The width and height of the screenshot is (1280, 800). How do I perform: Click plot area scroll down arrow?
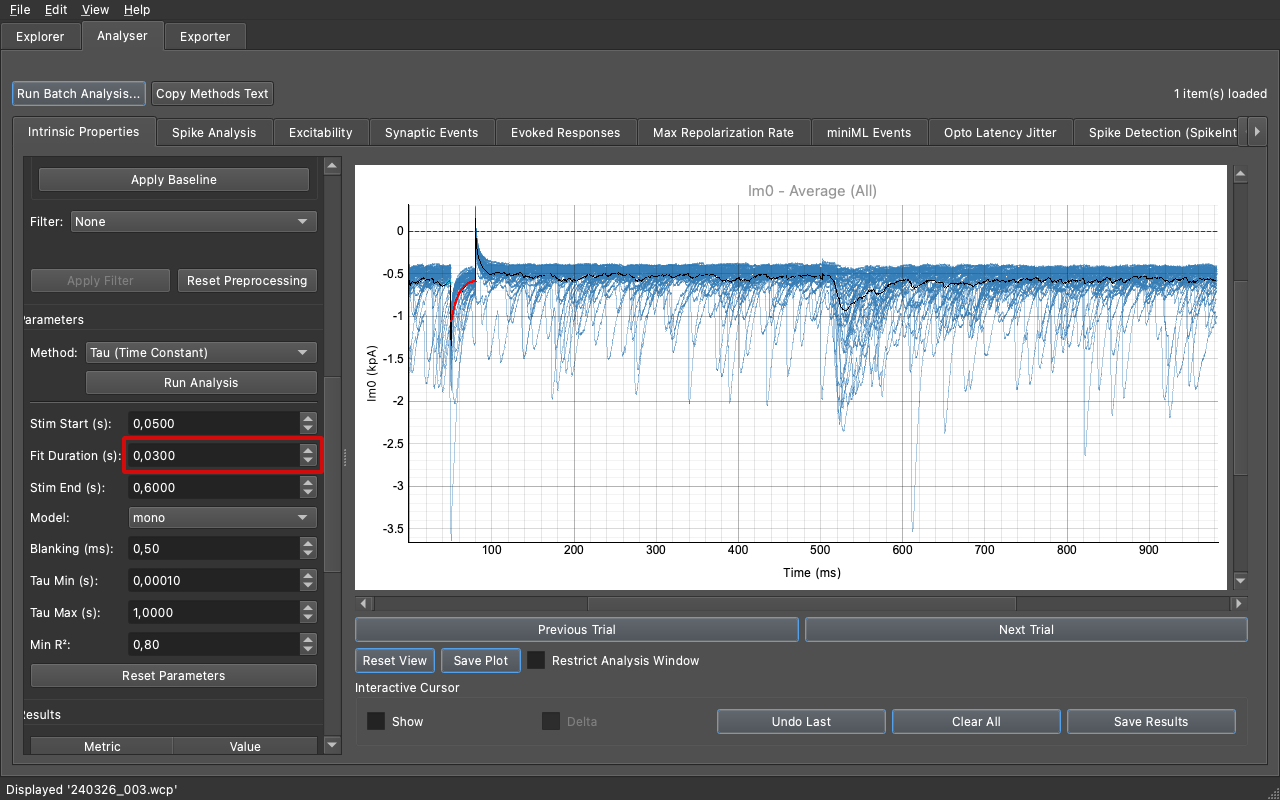pos(1241,581)
